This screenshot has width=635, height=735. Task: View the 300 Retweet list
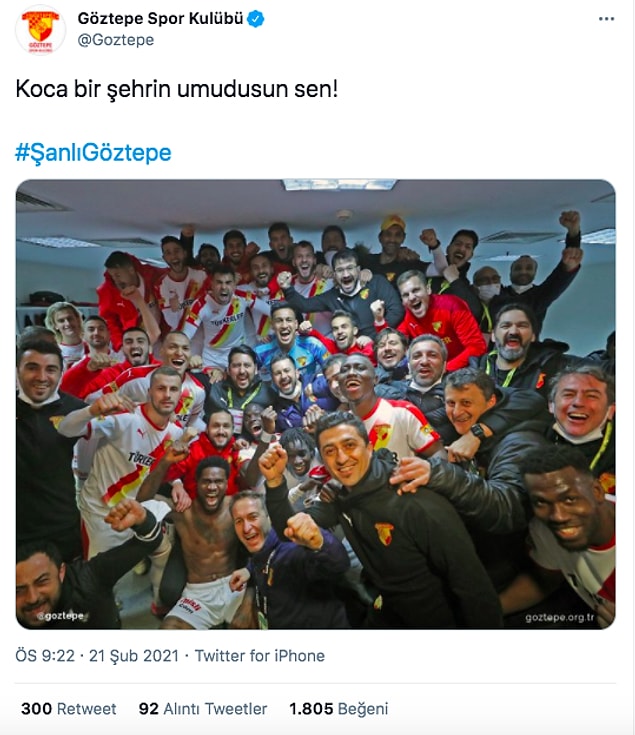(x=68, y=709)
